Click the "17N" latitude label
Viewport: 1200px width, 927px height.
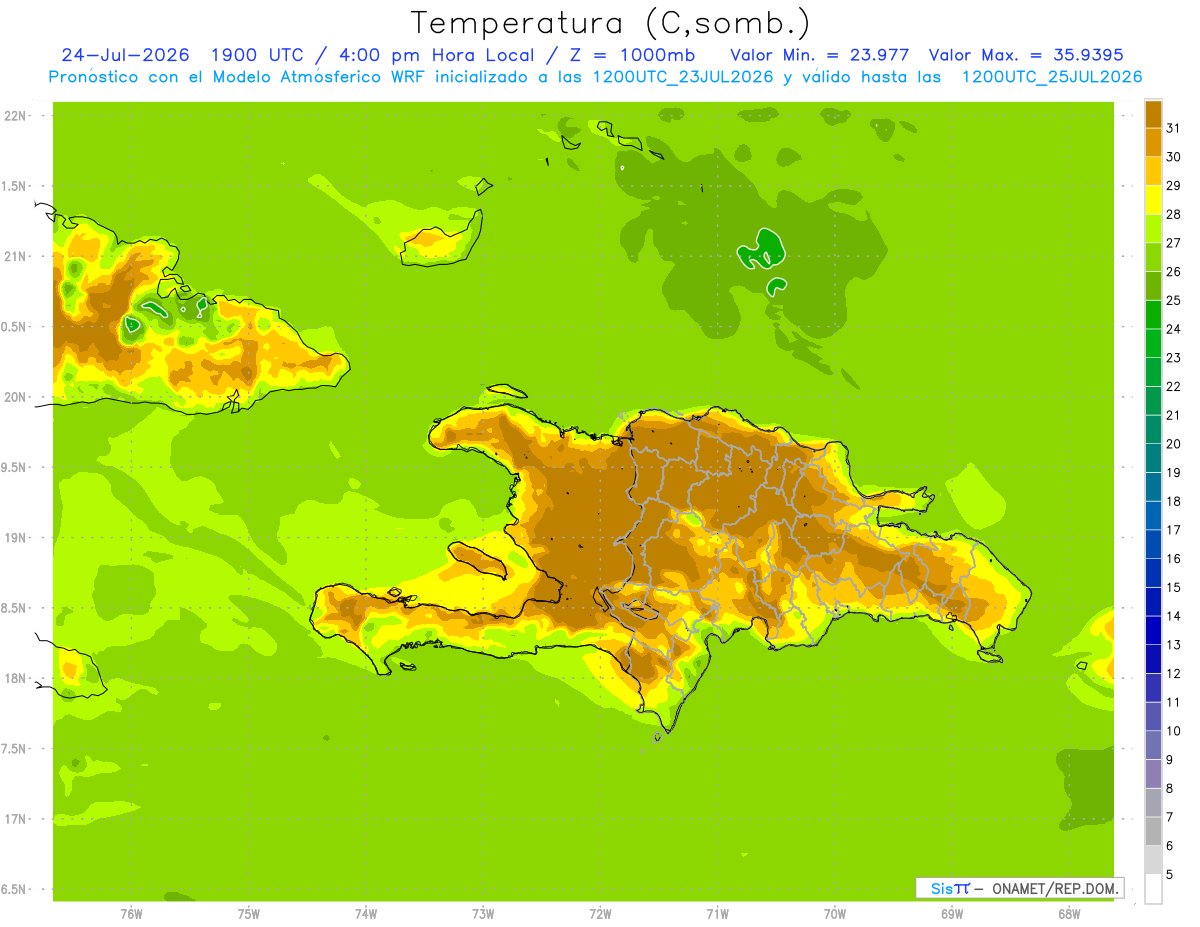tap(15, 819)
